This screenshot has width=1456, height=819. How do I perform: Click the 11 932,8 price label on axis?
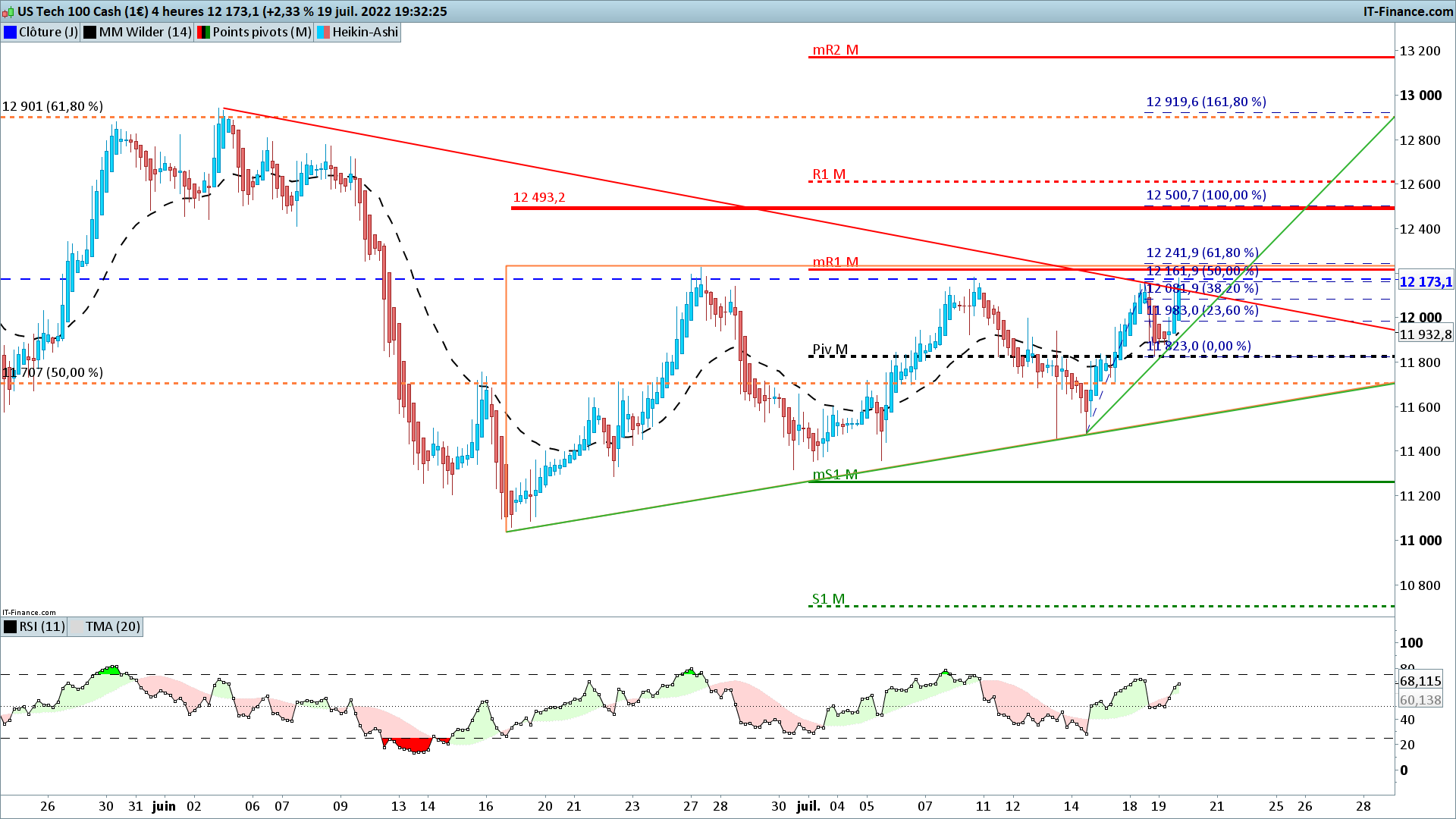tap(1425, 334)
